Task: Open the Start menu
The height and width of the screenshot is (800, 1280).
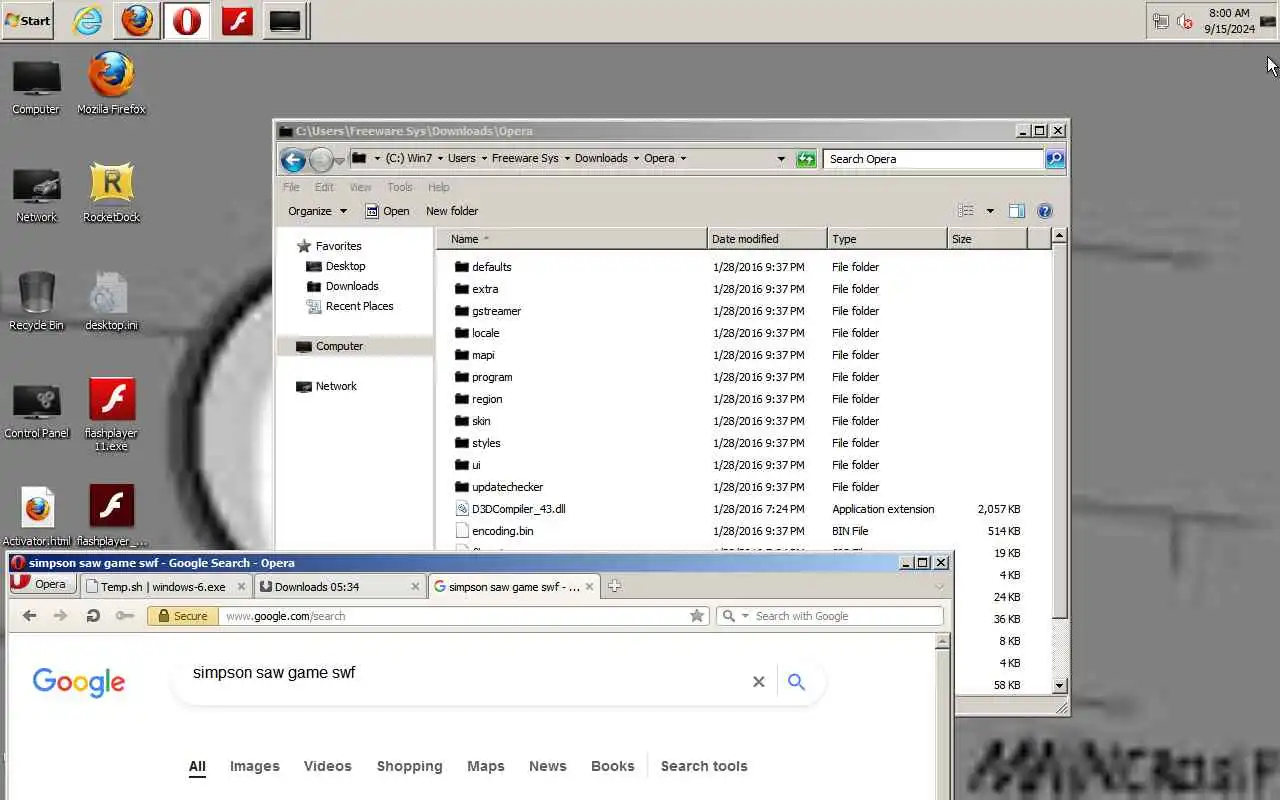Action: coord(28,20)
